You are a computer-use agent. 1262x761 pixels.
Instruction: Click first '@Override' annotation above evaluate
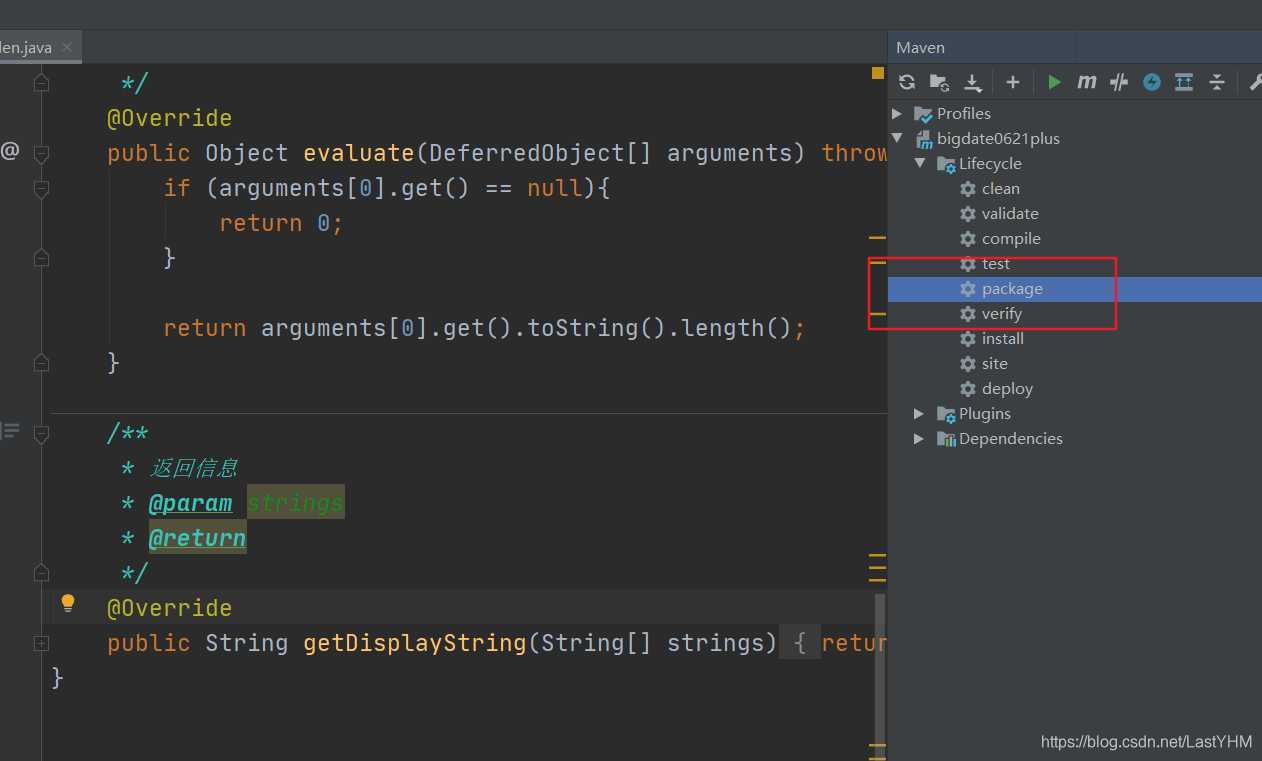tap(170, 118)
